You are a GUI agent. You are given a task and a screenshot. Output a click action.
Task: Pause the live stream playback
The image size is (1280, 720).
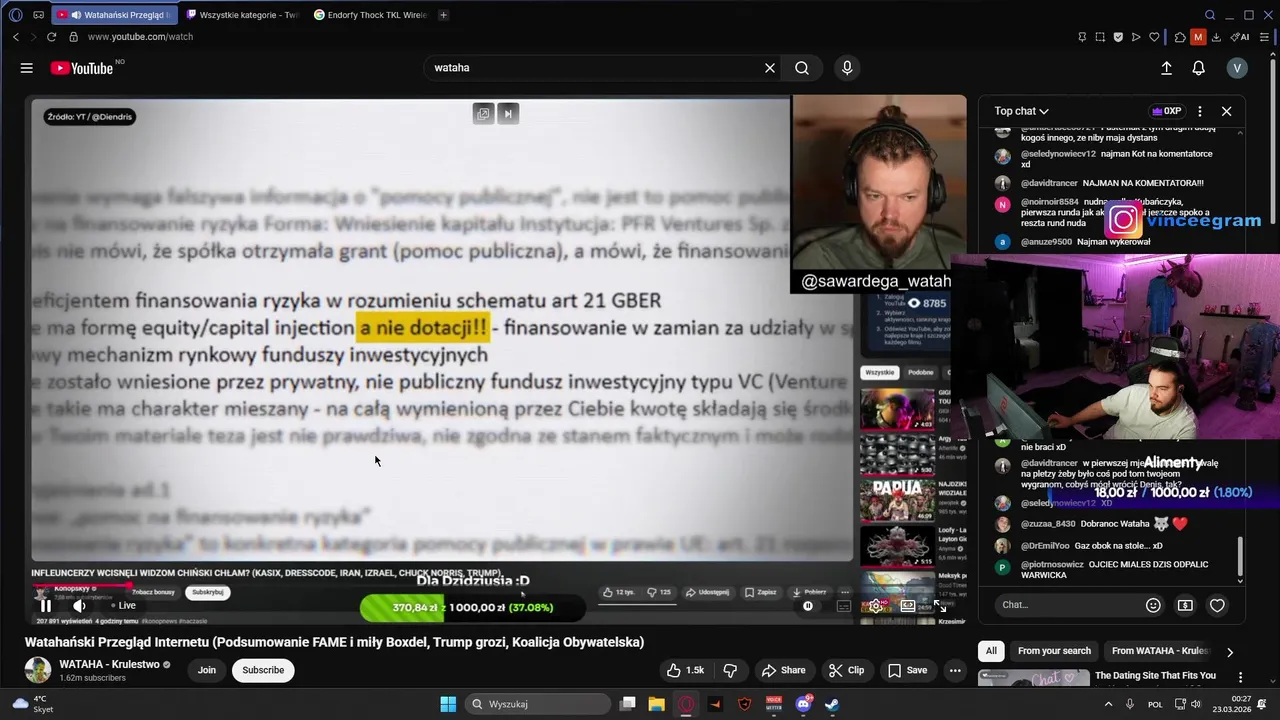click(x=45, y=605)
